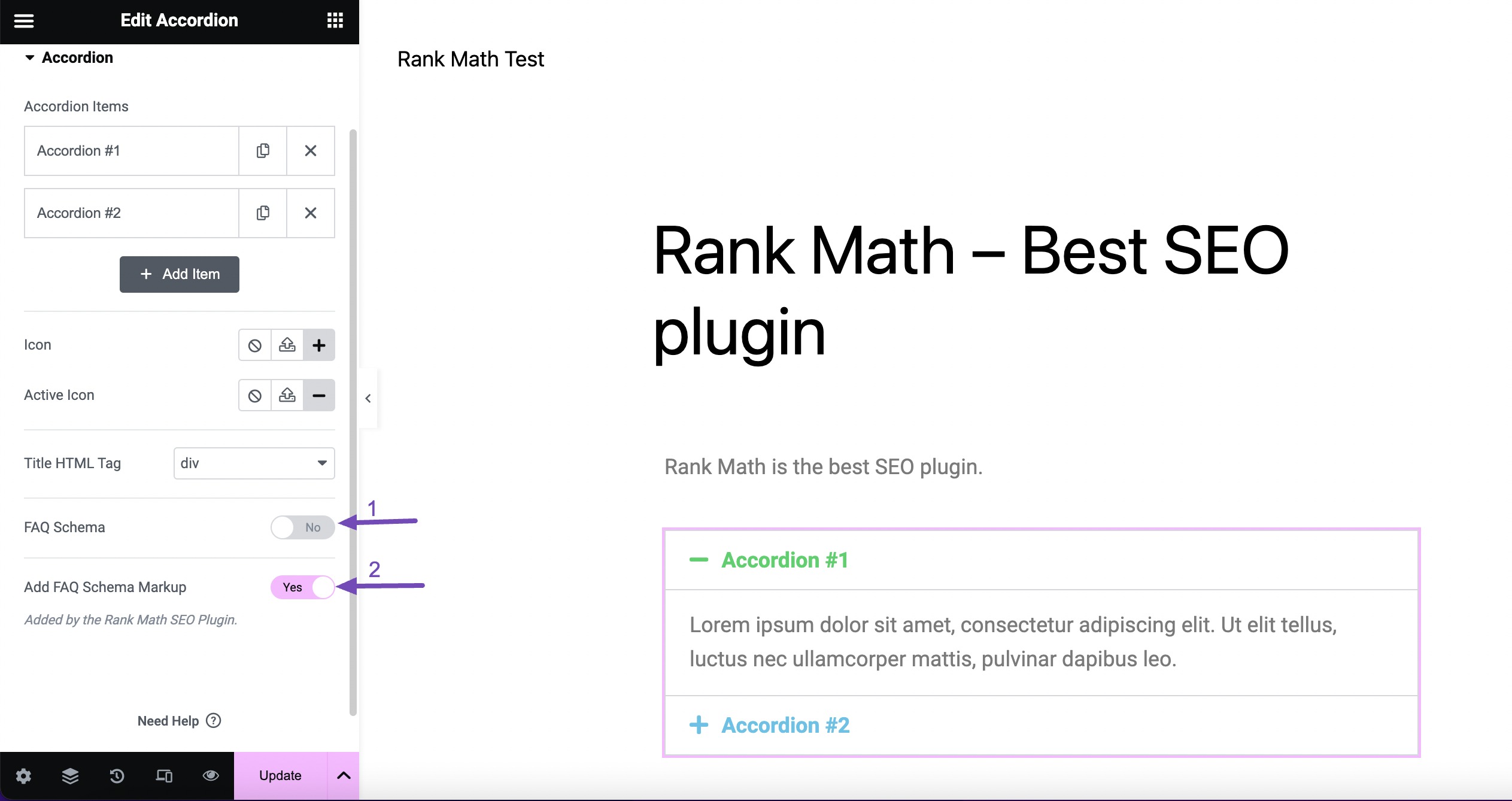1512x801 pixels.
Task: Click the collapse panel arrow on sidebar edge
Action: [x=368, y=398]
